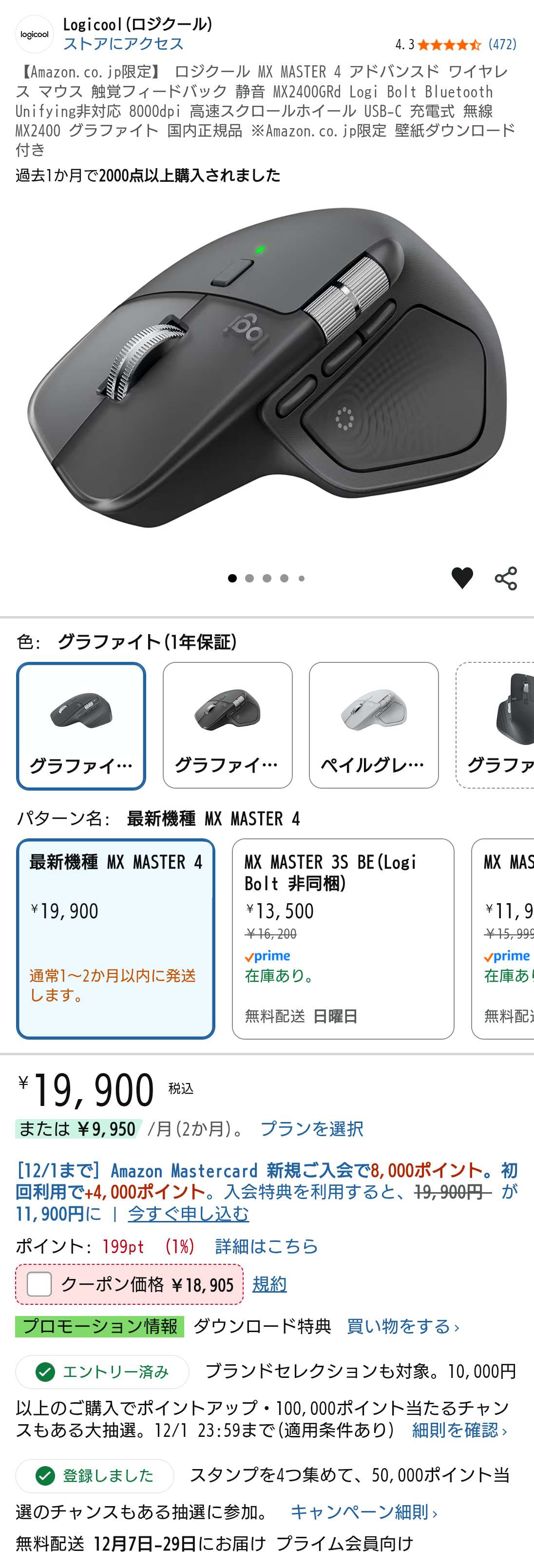
Task: Select MX MASTER 3S BE pattern option
Action: click(x=343, y=938)
